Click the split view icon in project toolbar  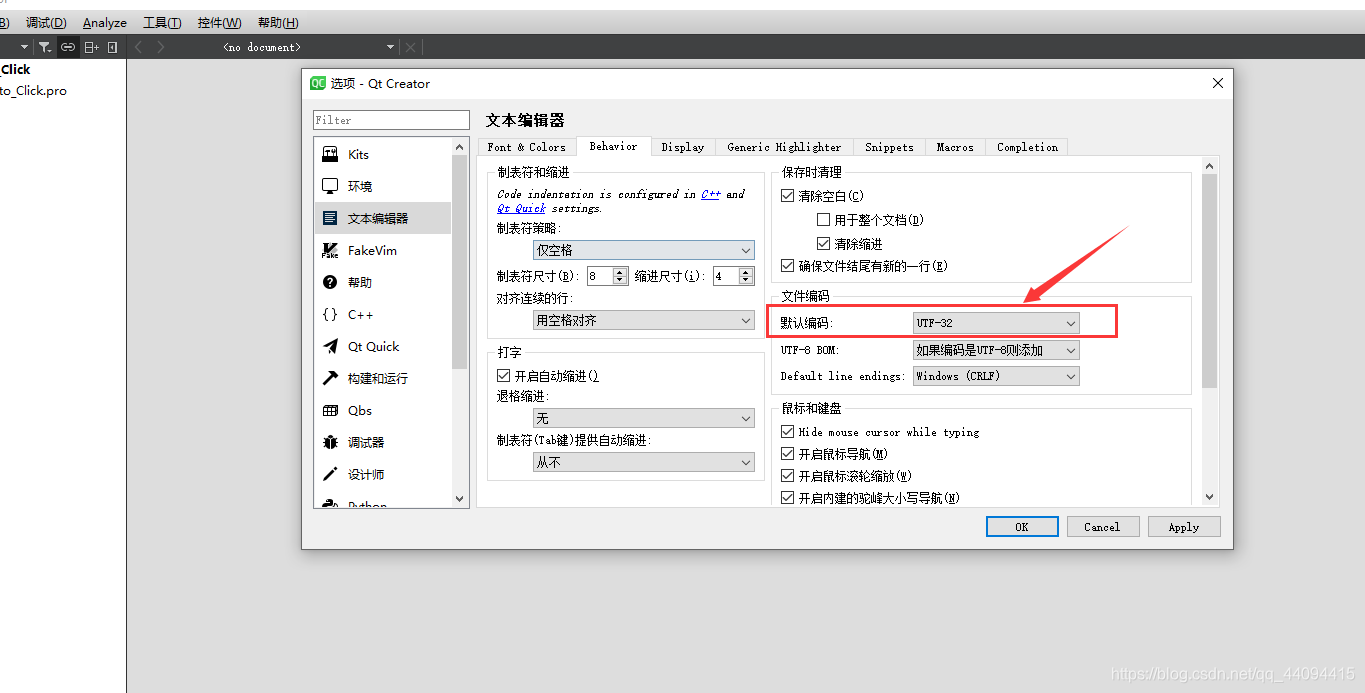click(x=91, y=47)
